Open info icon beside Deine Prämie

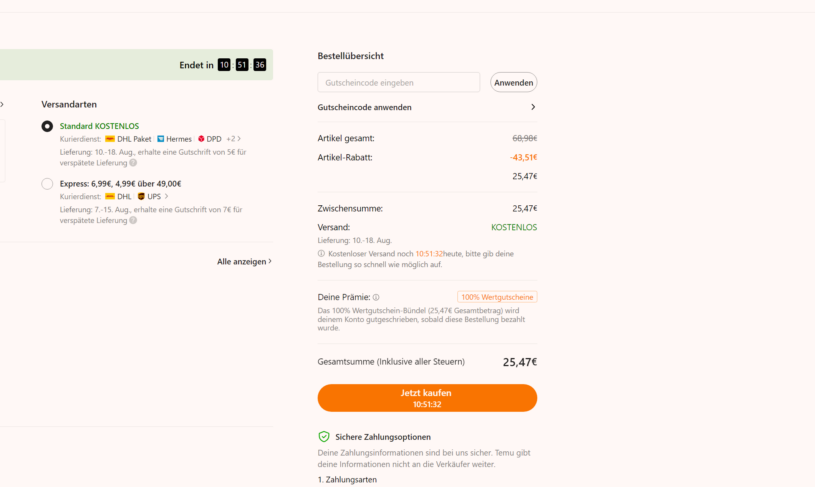point(376,297)
